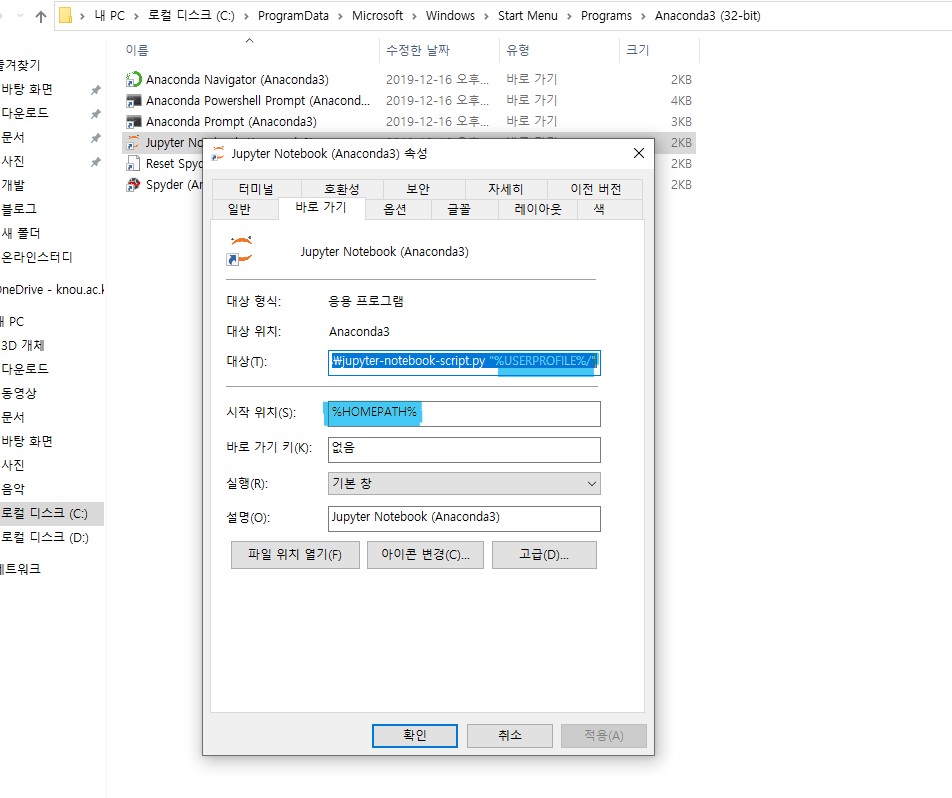Click the 파일 위치 열기(F) button
Screen dimensions: 952x798
(x=294, y=554)
